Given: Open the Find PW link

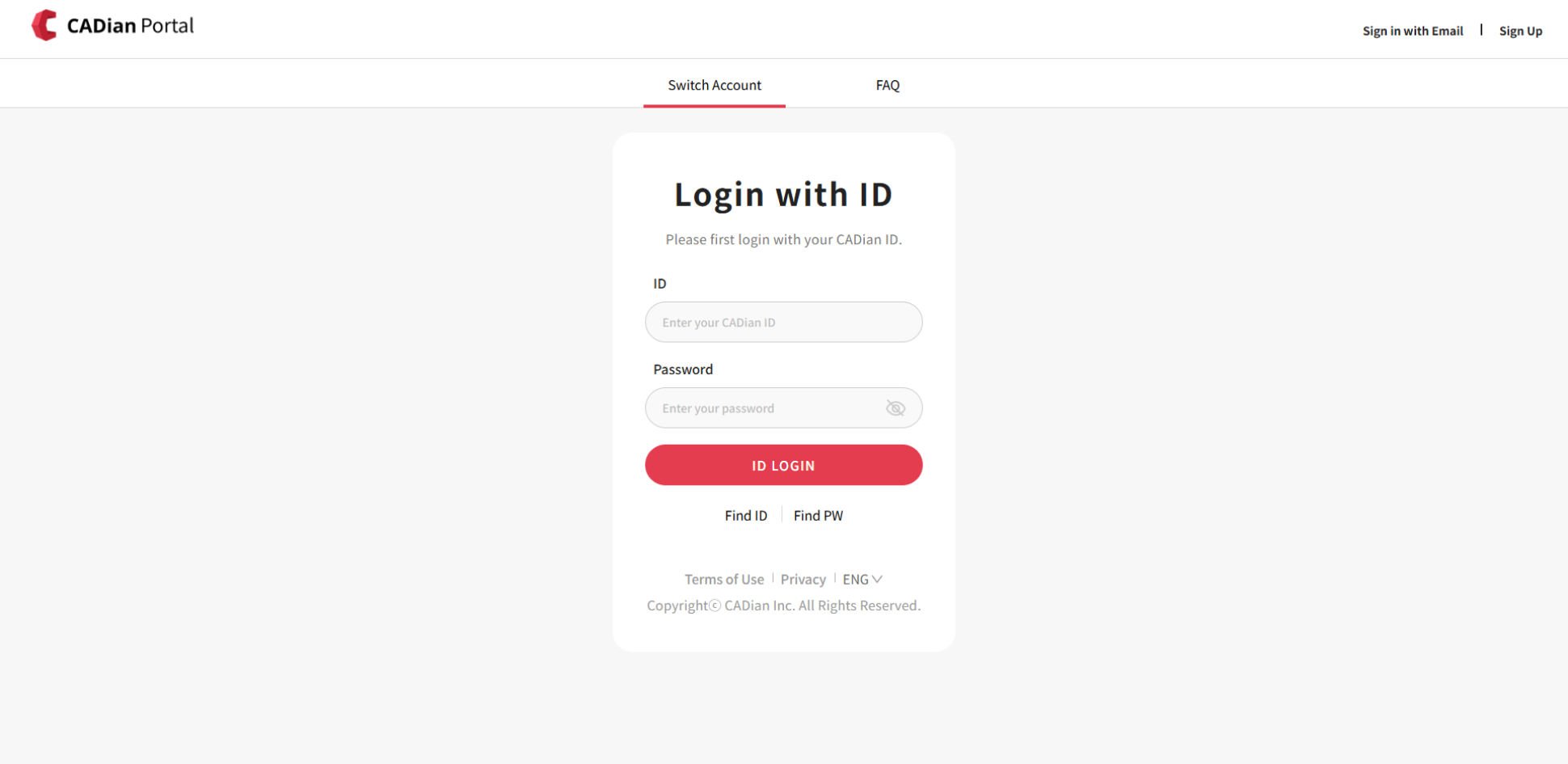Looking at the screenshot, I should pyautogui.click(x=818, y=515).
